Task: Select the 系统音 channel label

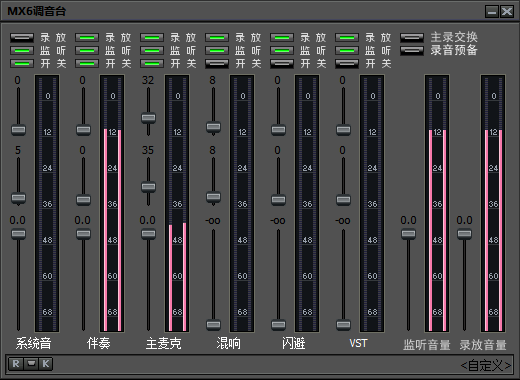Action: [x=33, y=343]
